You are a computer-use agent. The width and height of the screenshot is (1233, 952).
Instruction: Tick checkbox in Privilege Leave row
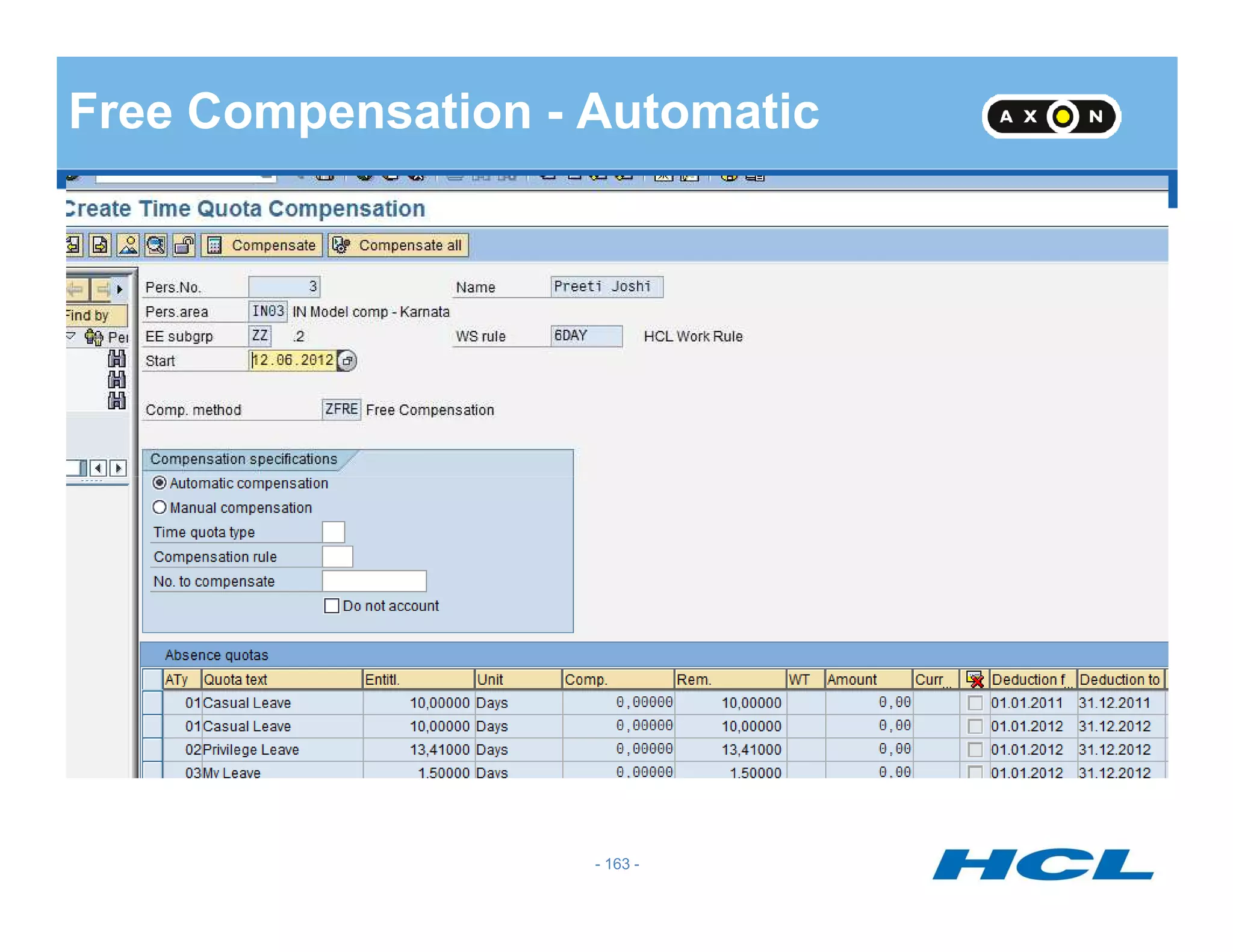click(975, 749)
